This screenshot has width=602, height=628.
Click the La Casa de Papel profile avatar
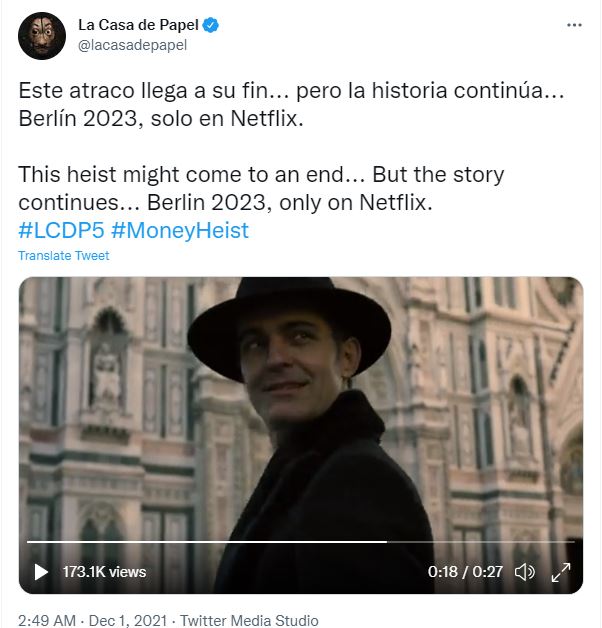(41, 36)
